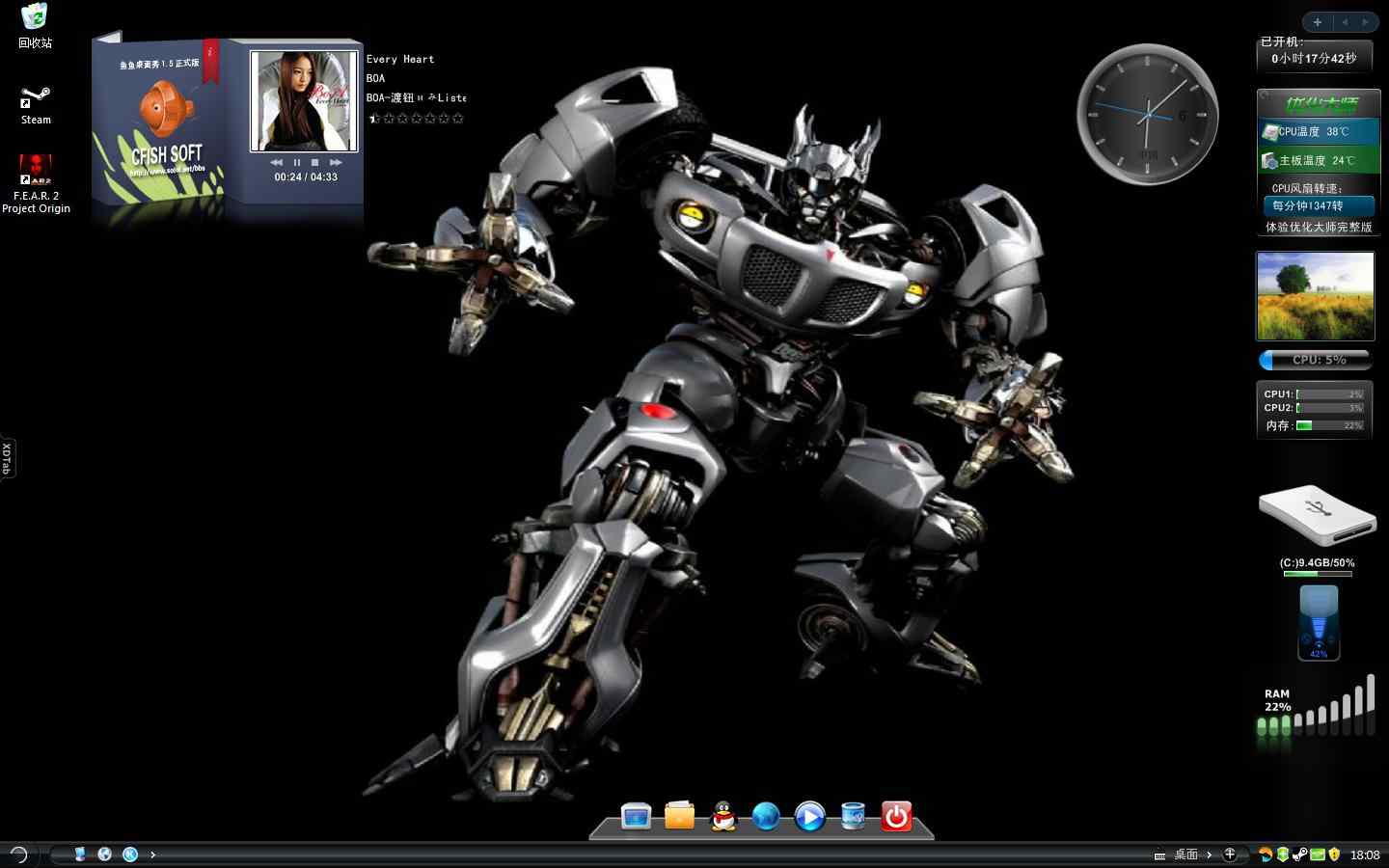Click the landscape slideshow picture gadget
The image size is (1389, 868).
(x=1315, y=296)
